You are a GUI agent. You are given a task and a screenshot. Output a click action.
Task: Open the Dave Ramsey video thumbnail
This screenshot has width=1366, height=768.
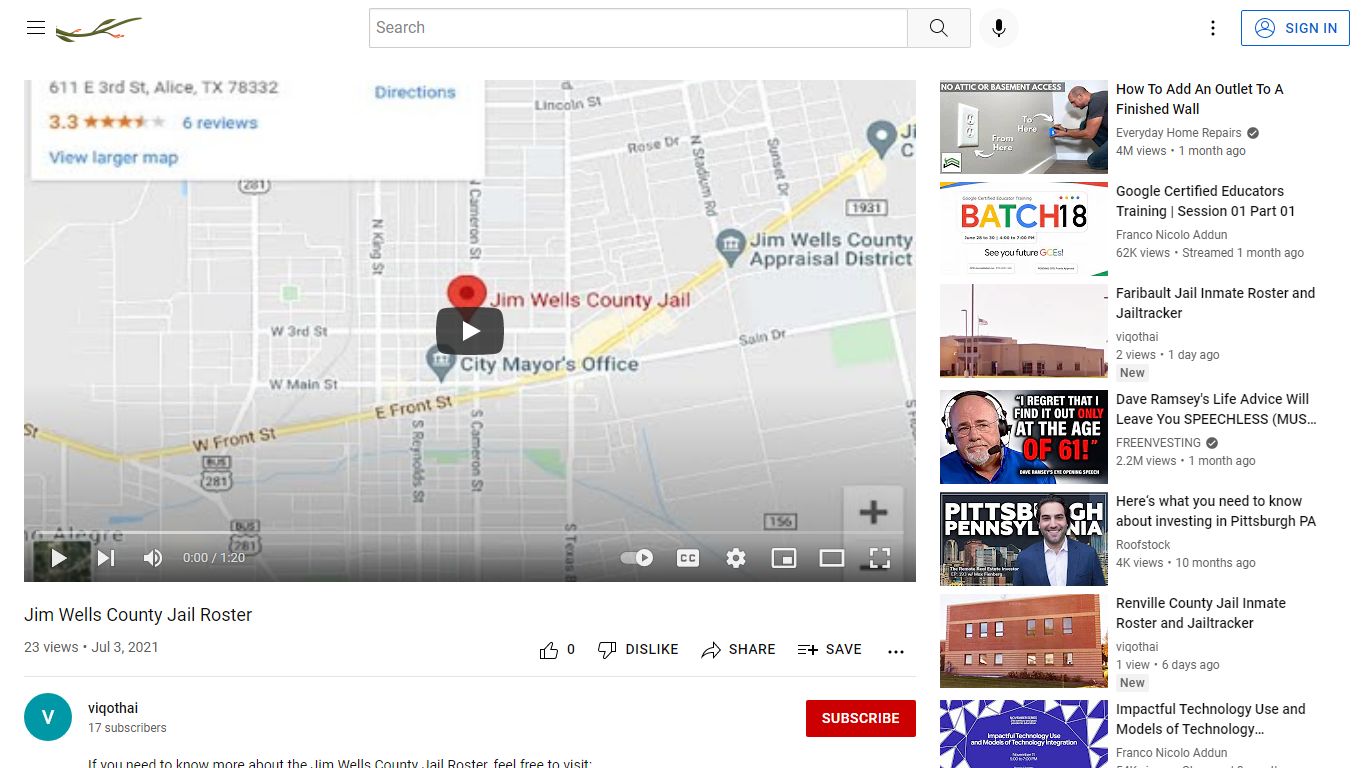click(1024, 437)
